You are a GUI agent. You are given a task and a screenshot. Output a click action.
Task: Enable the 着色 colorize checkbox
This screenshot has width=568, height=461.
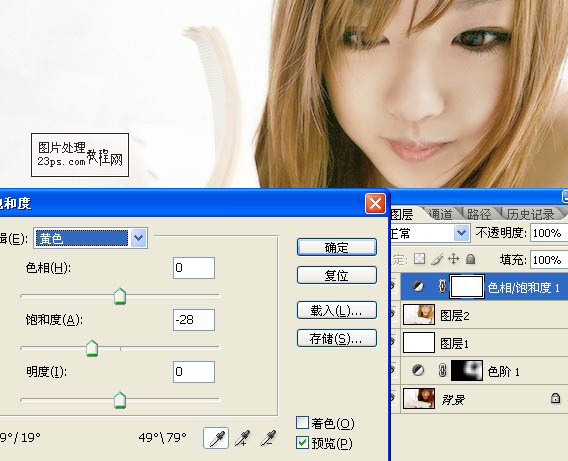coord(302,423)
